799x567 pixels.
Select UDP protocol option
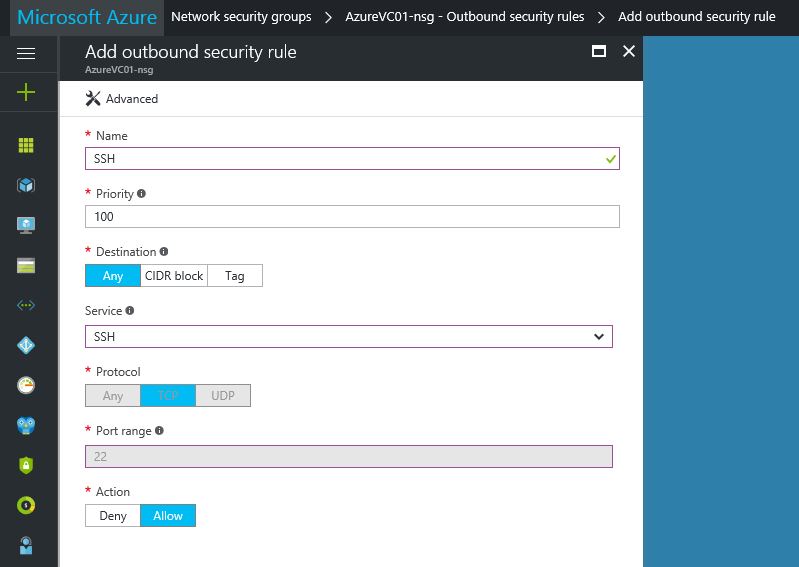(x=223, y=396)
